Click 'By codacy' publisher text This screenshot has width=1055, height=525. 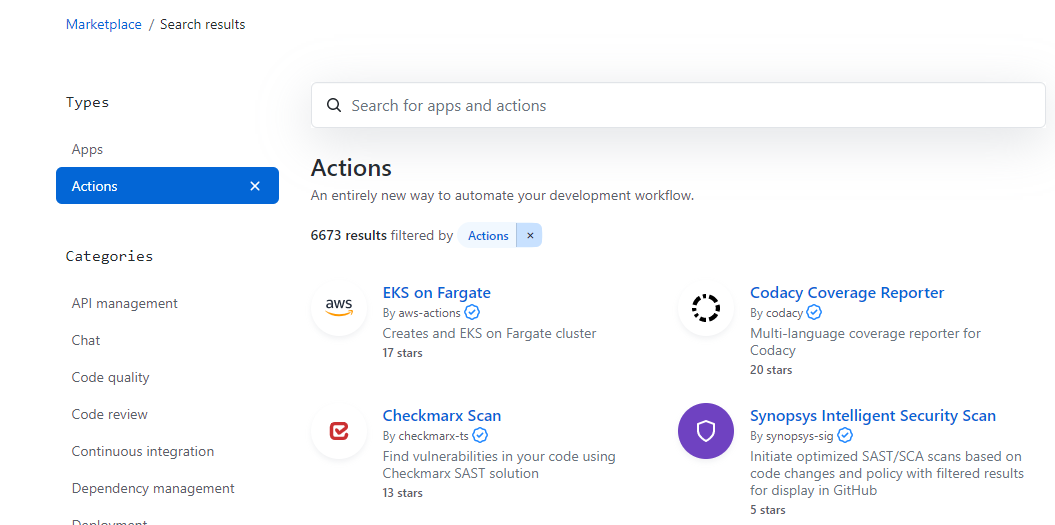776,313
